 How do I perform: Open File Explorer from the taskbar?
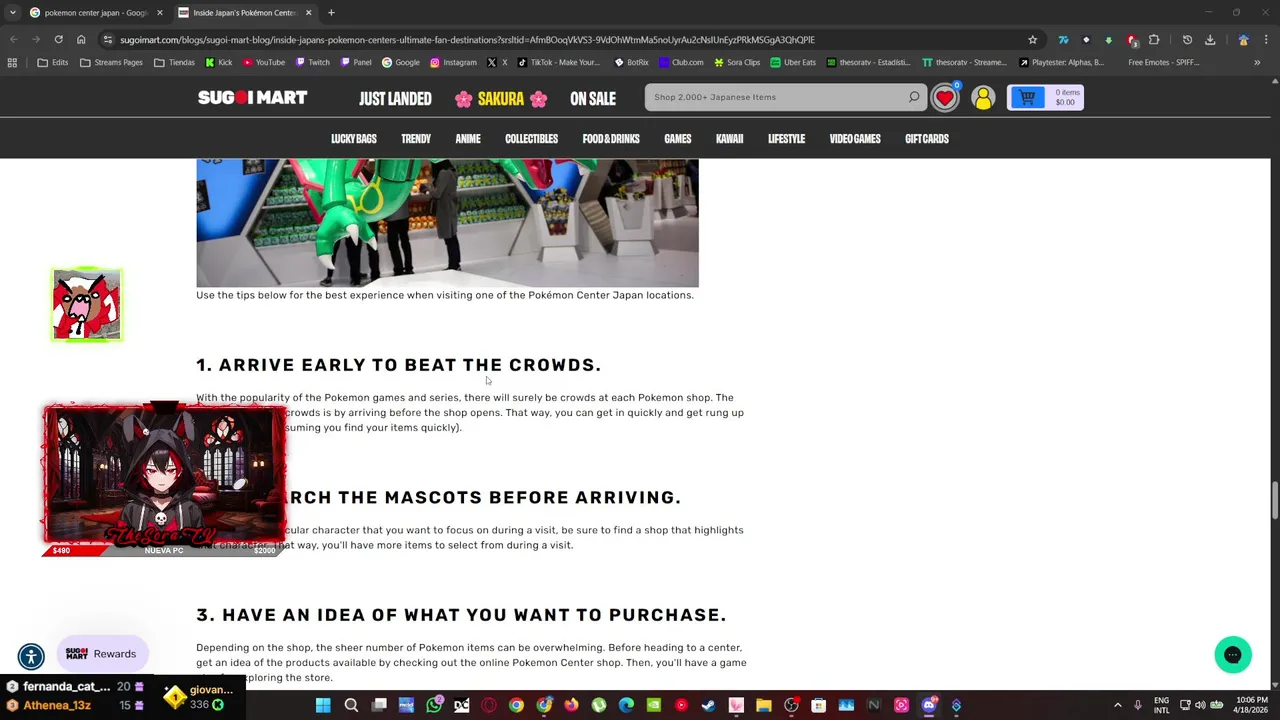point(764,706)
